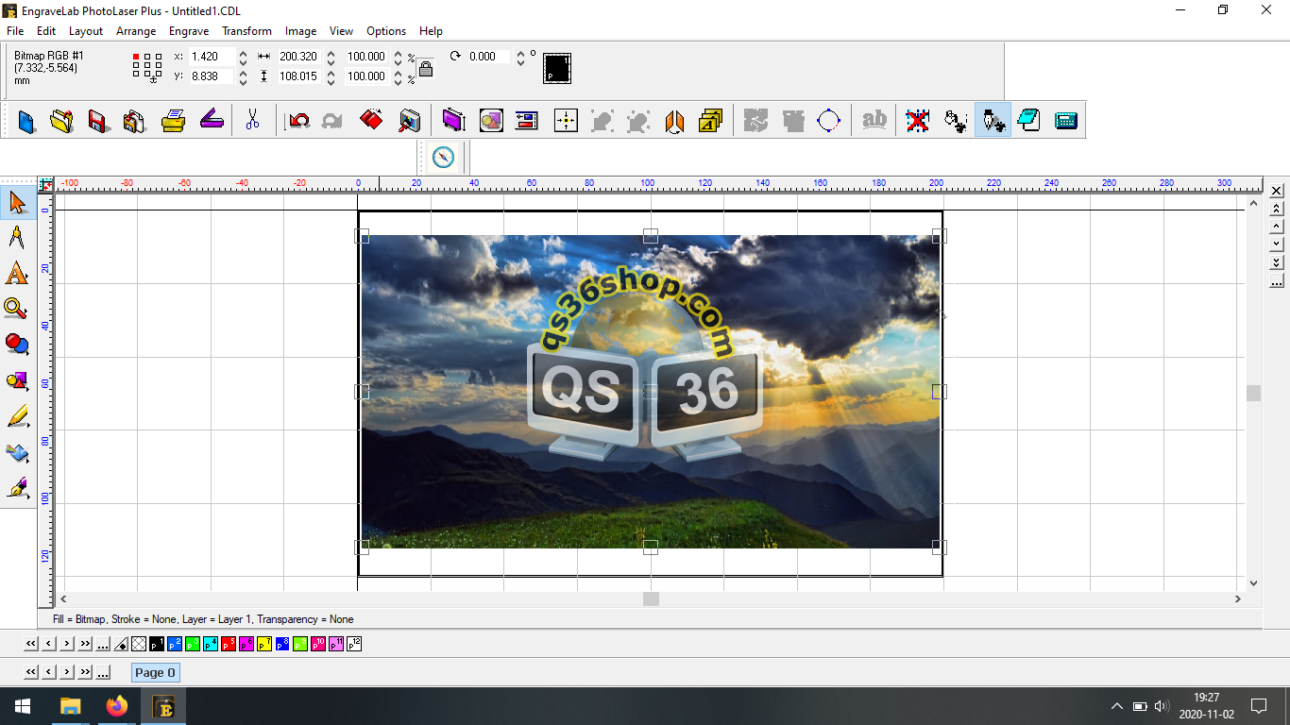Click the height field 108.015
Screen dimensions: 1290x725
tap(299, 76)
